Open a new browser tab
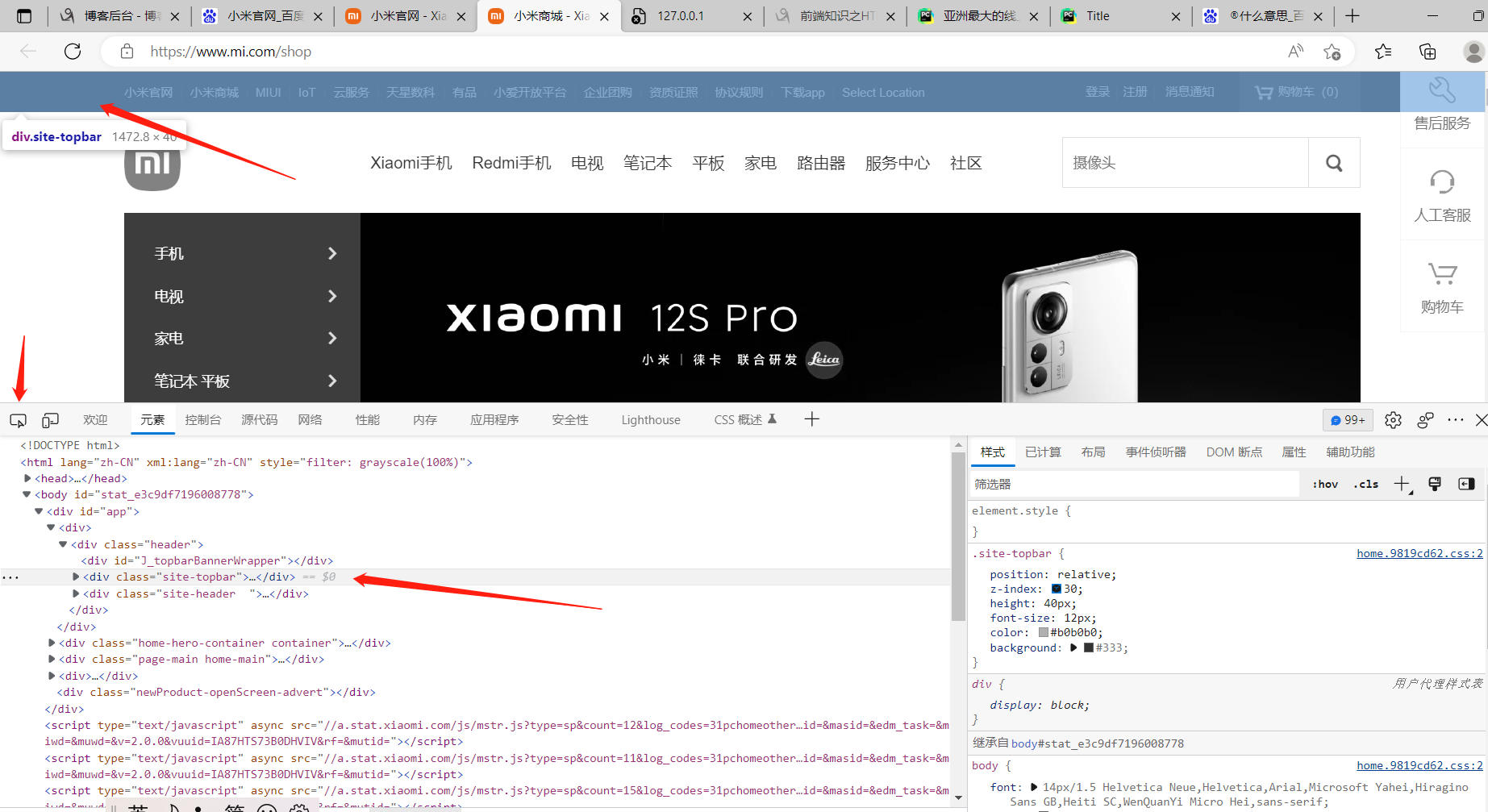 tap(1353, 16)
